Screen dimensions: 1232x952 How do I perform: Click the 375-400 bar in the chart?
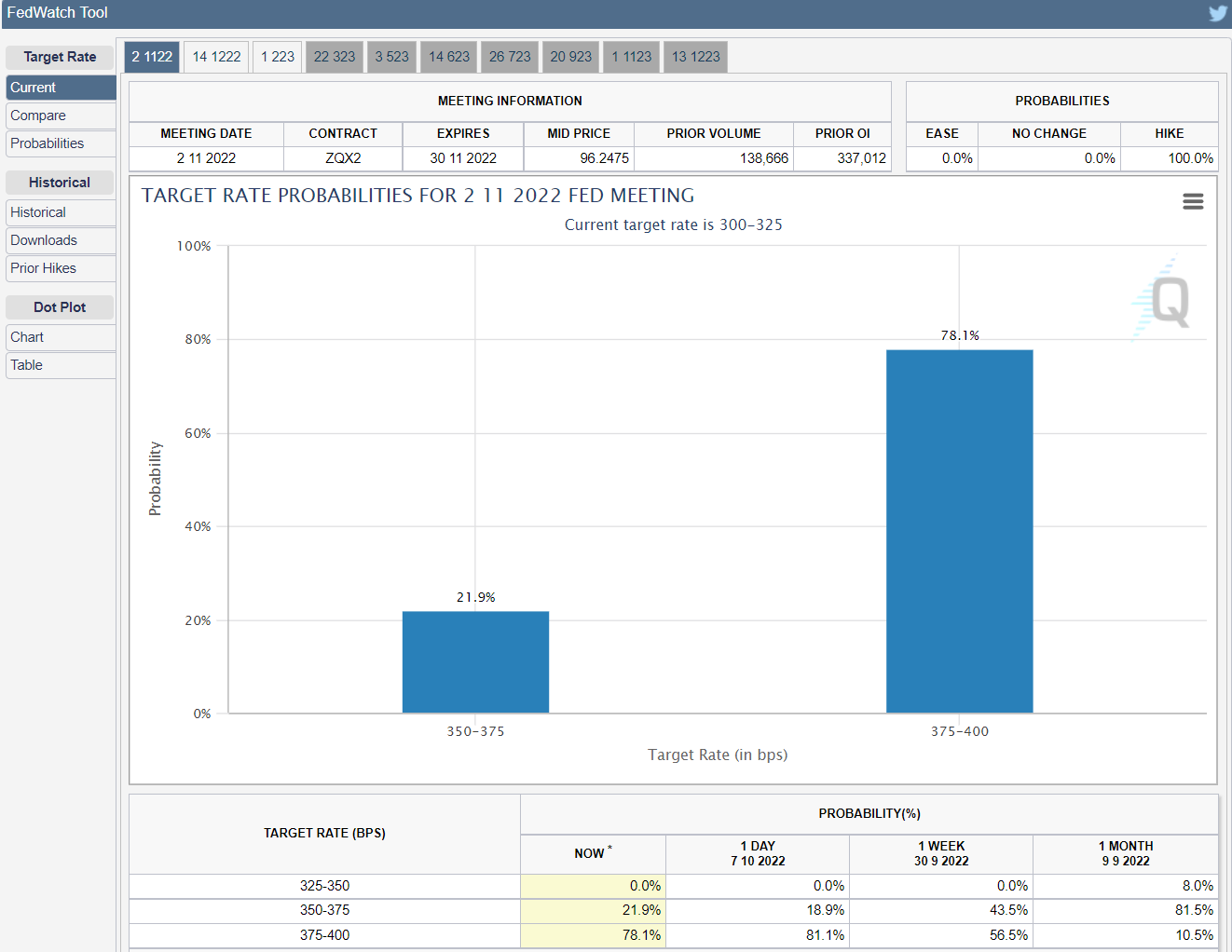coord(960,532)
